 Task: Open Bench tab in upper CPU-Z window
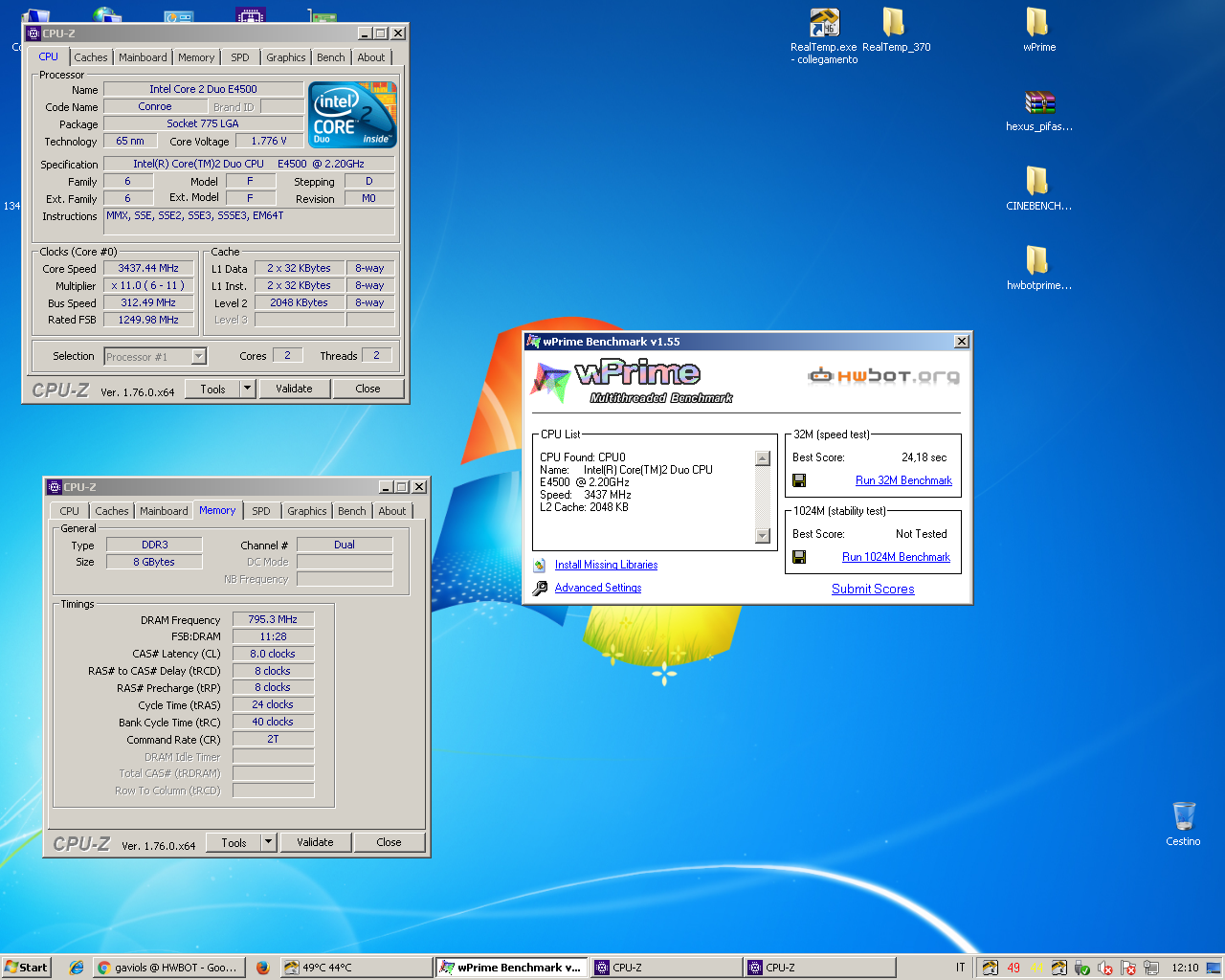click(331, 57)
